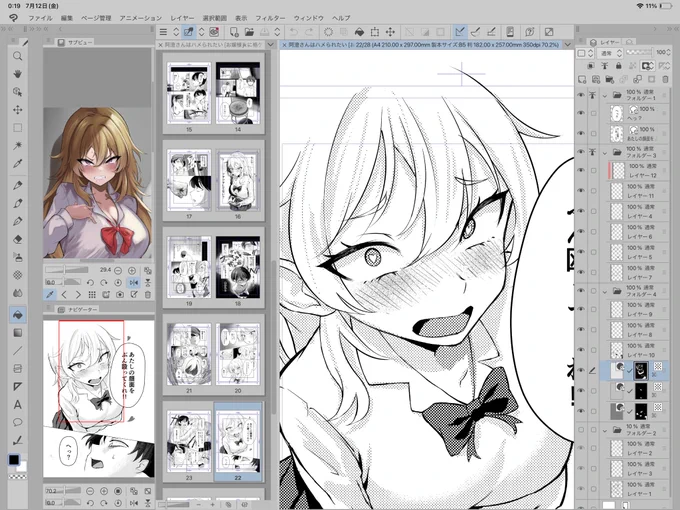Screen dimensions: 680x510
Task: Create new raster layer in Layer panel
Action: pyautogui.click(x=582, y=79)
